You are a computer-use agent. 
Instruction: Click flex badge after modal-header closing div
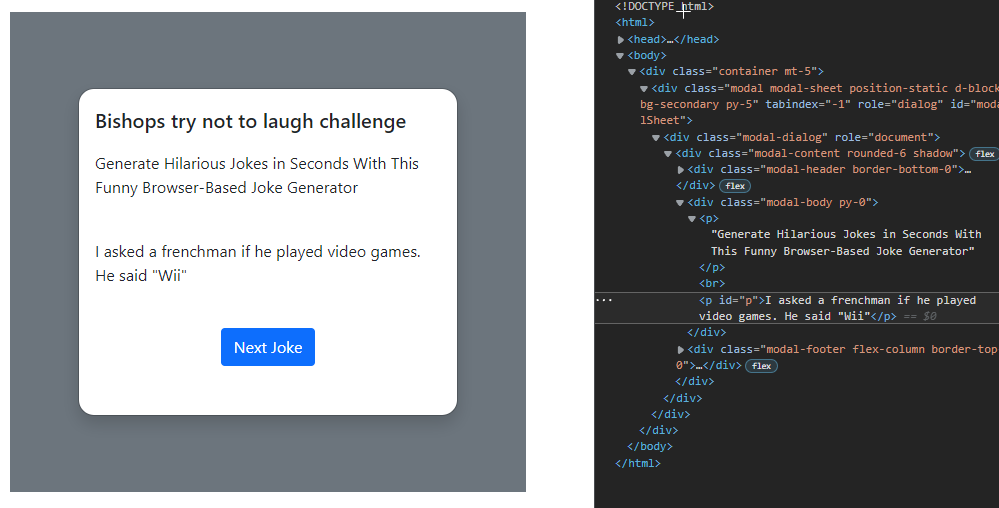coord(735,186)
